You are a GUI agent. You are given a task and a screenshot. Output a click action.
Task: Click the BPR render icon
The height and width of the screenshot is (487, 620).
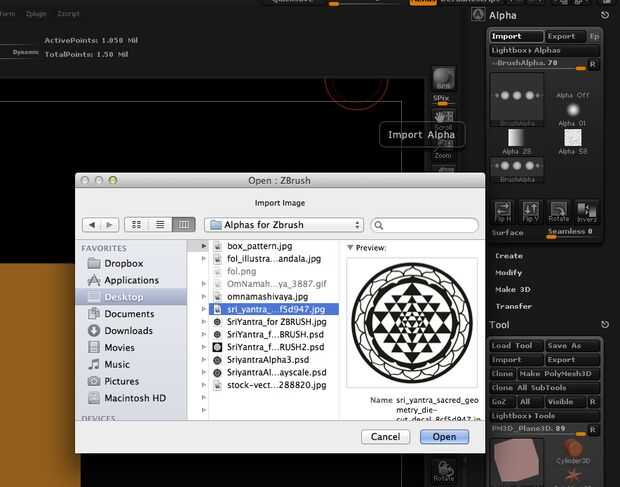point(444,78)
